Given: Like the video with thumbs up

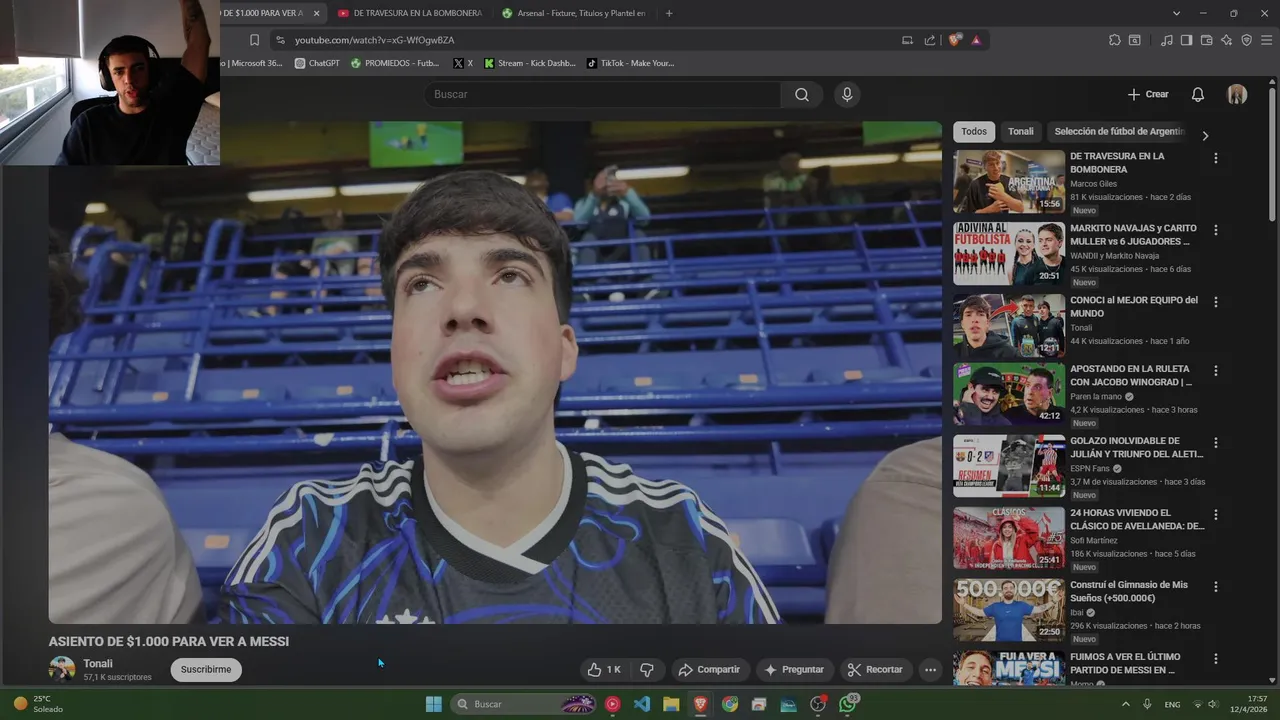Looking at the screenshot, I should coord(604,670).
